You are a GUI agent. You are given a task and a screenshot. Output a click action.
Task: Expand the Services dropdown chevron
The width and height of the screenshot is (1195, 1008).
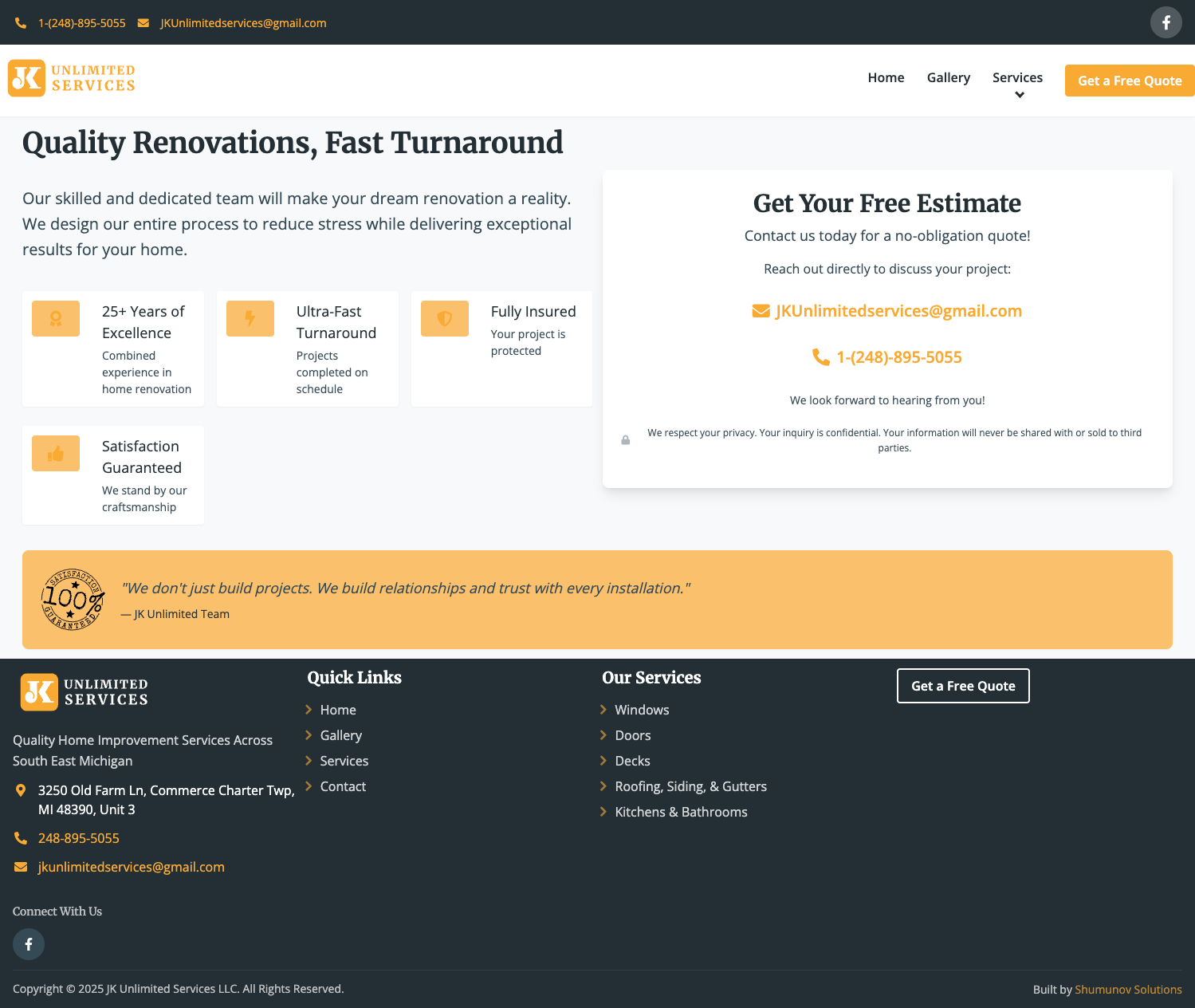click(x=1019, y=95)
